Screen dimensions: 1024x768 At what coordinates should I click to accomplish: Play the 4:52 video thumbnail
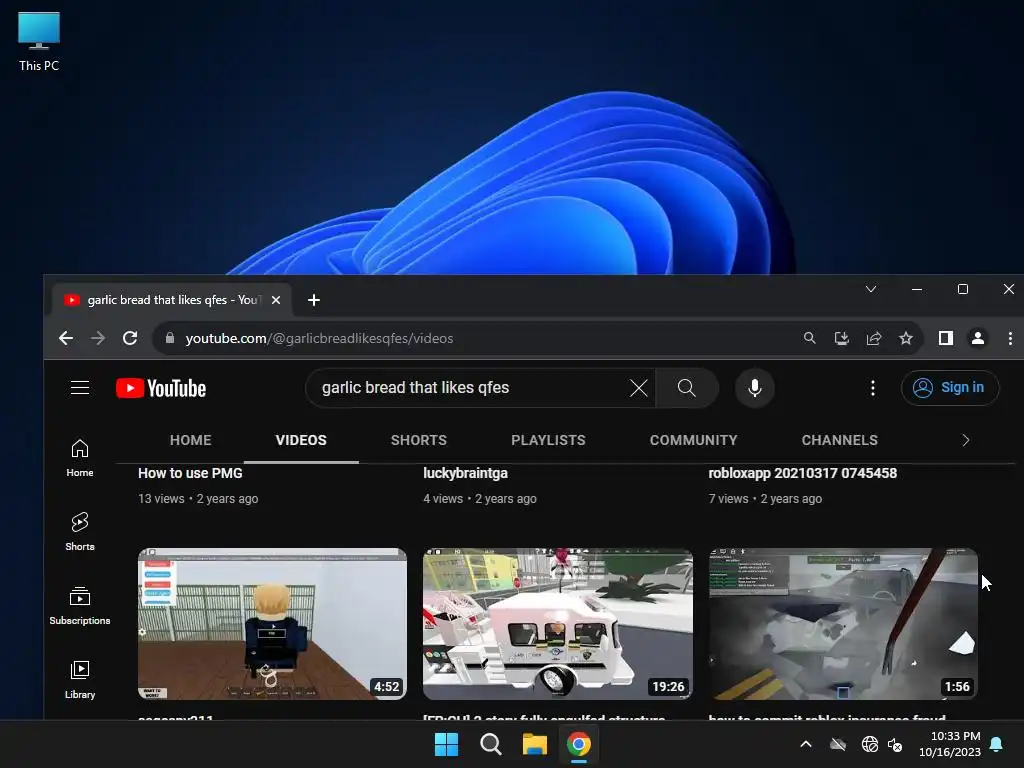[x=272, y=624]
